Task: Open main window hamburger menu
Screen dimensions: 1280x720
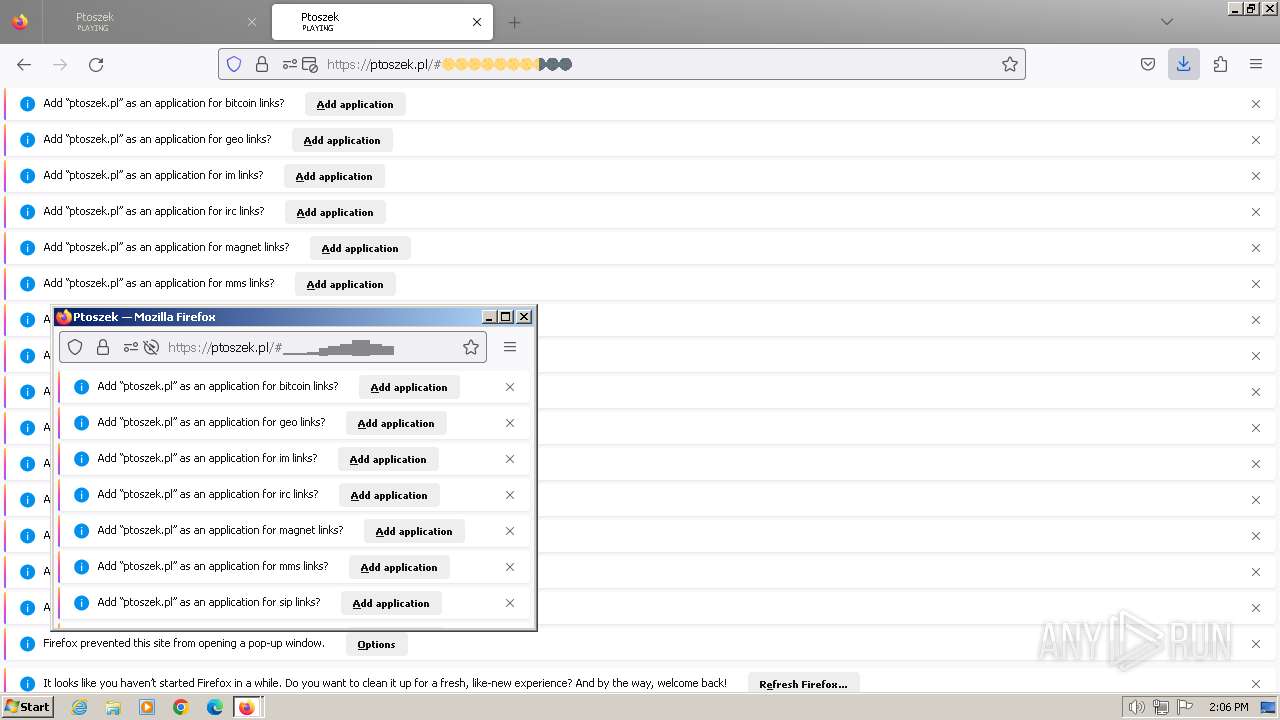Action: click(1256, 64)
